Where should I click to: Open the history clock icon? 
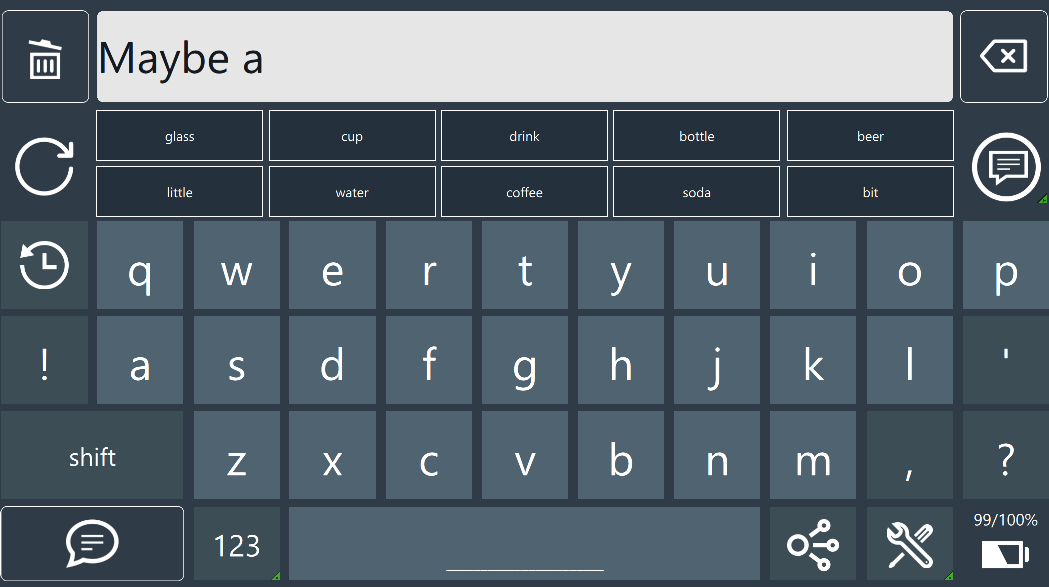(x=45, y=266)
